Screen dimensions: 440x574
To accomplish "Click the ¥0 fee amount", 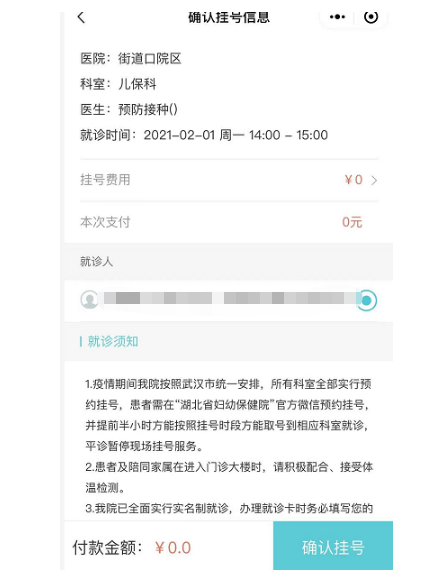I will click(353, 180).
